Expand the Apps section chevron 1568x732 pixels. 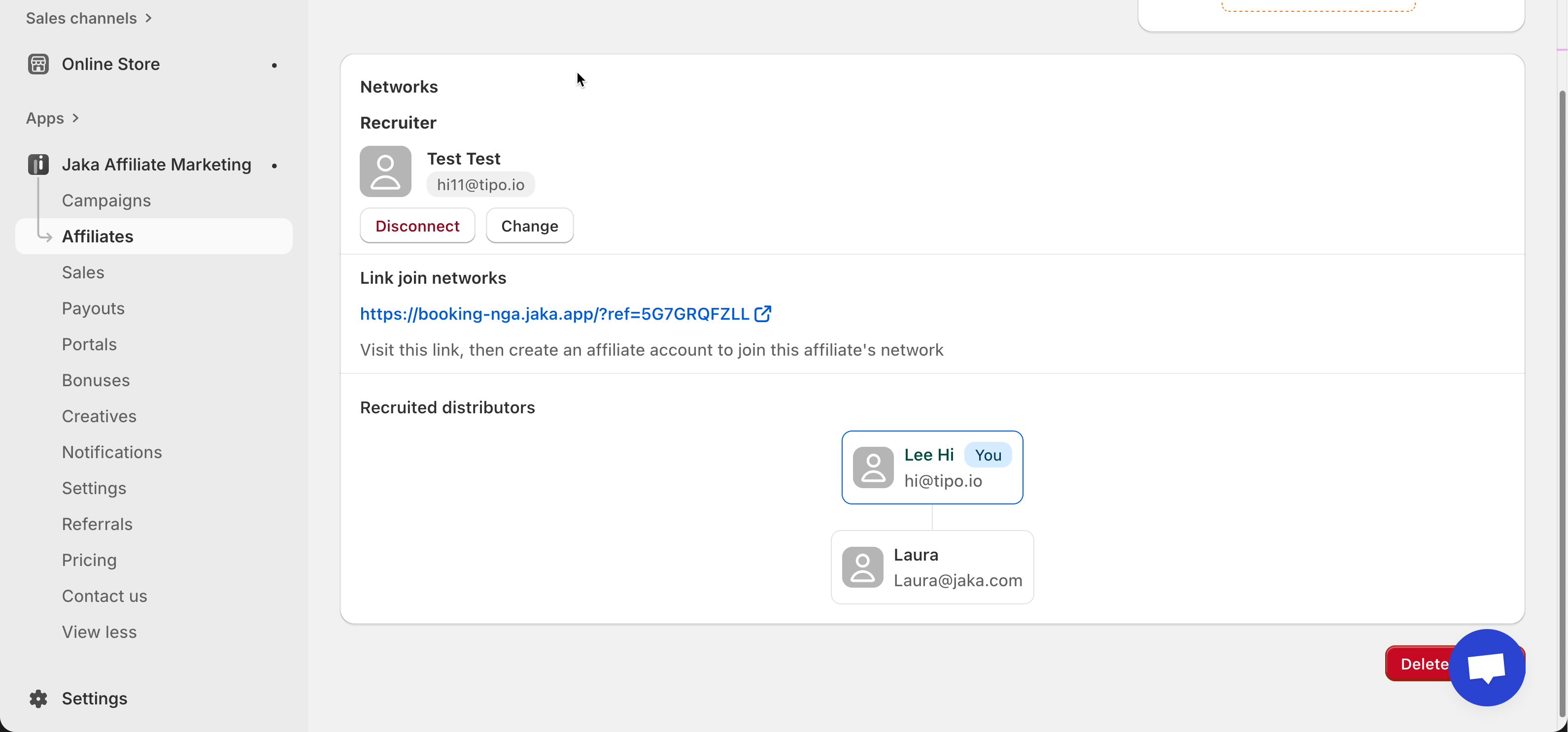pyautogui.click(x=75, y=118)
